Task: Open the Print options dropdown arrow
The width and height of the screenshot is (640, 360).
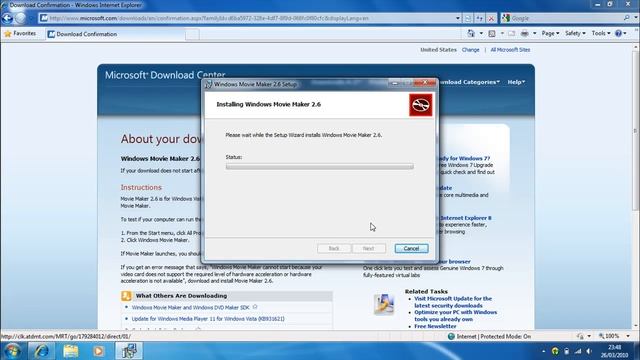Action: tap(534, 33)
